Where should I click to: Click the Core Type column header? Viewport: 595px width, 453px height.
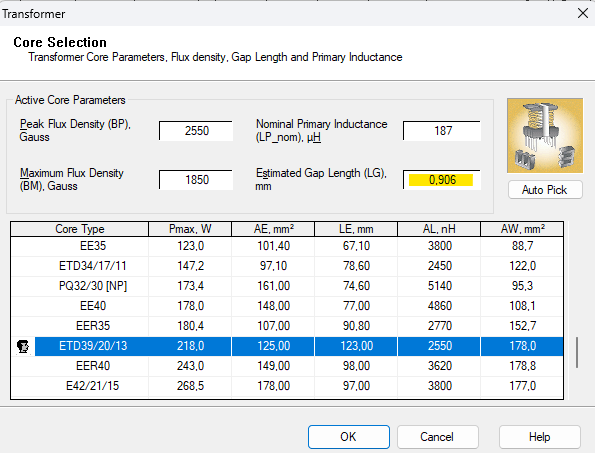80,229
